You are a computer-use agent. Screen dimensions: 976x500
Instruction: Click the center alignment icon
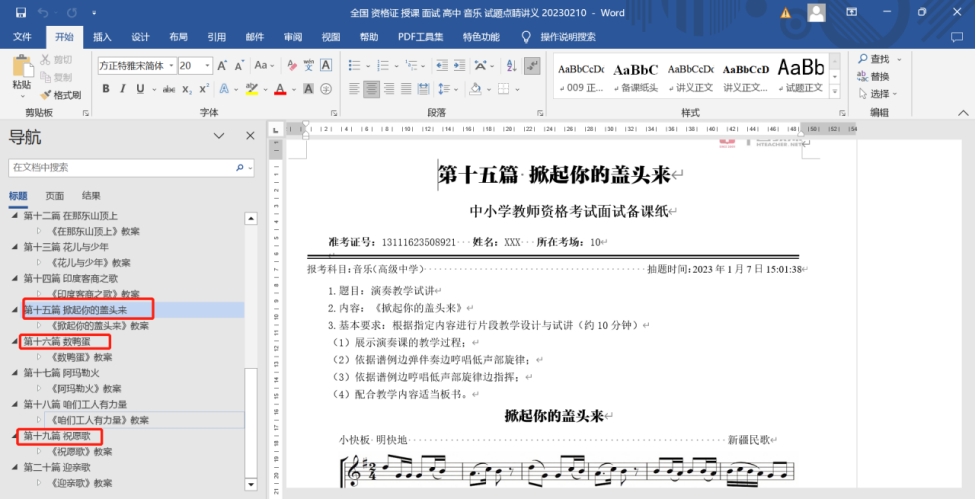[x=371, y=89]
